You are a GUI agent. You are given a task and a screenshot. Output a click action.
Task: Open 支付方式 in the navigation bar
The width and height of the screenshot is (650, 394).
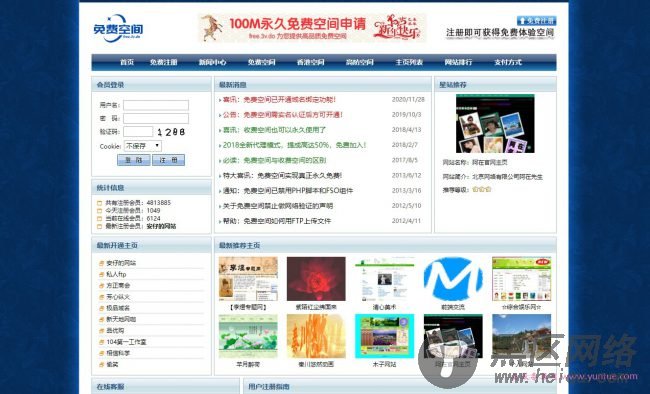click(x=508, y=62)
